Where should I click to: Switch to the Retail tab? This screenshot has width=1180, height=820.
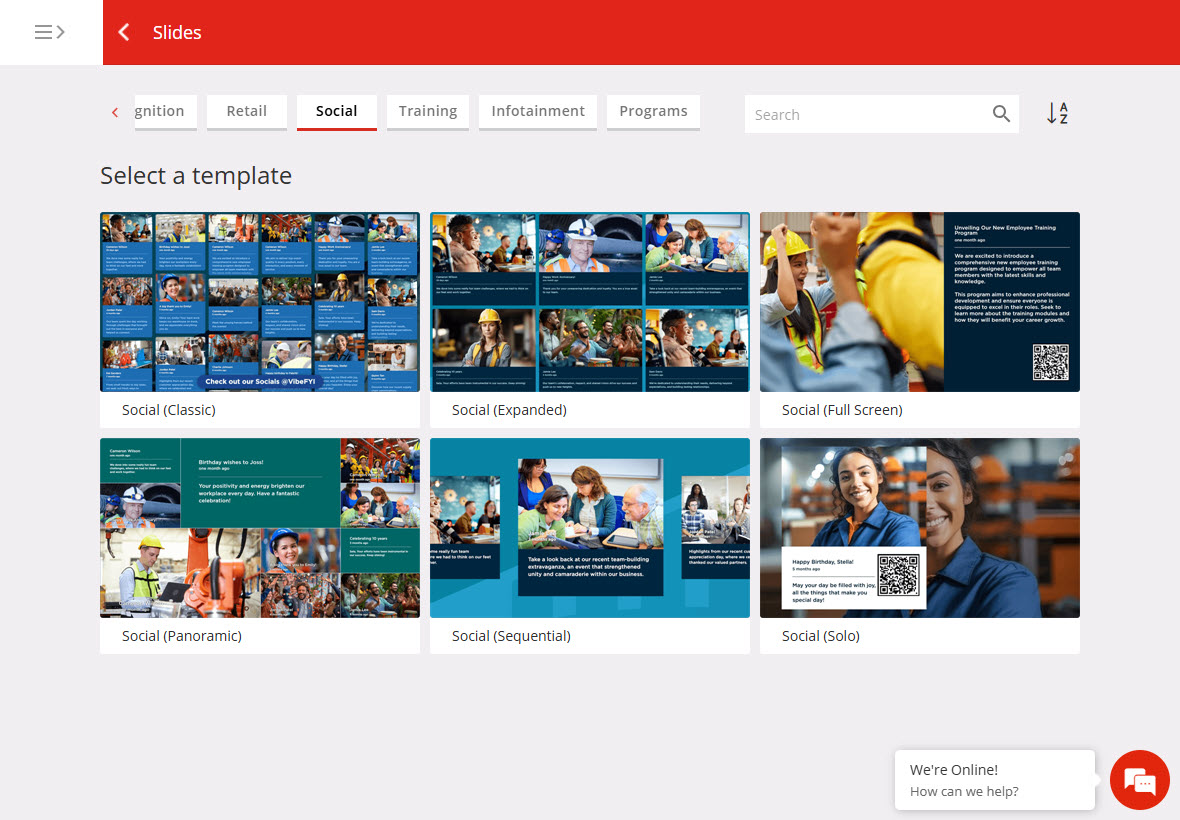pyautogui.click(x=246, y=111)
